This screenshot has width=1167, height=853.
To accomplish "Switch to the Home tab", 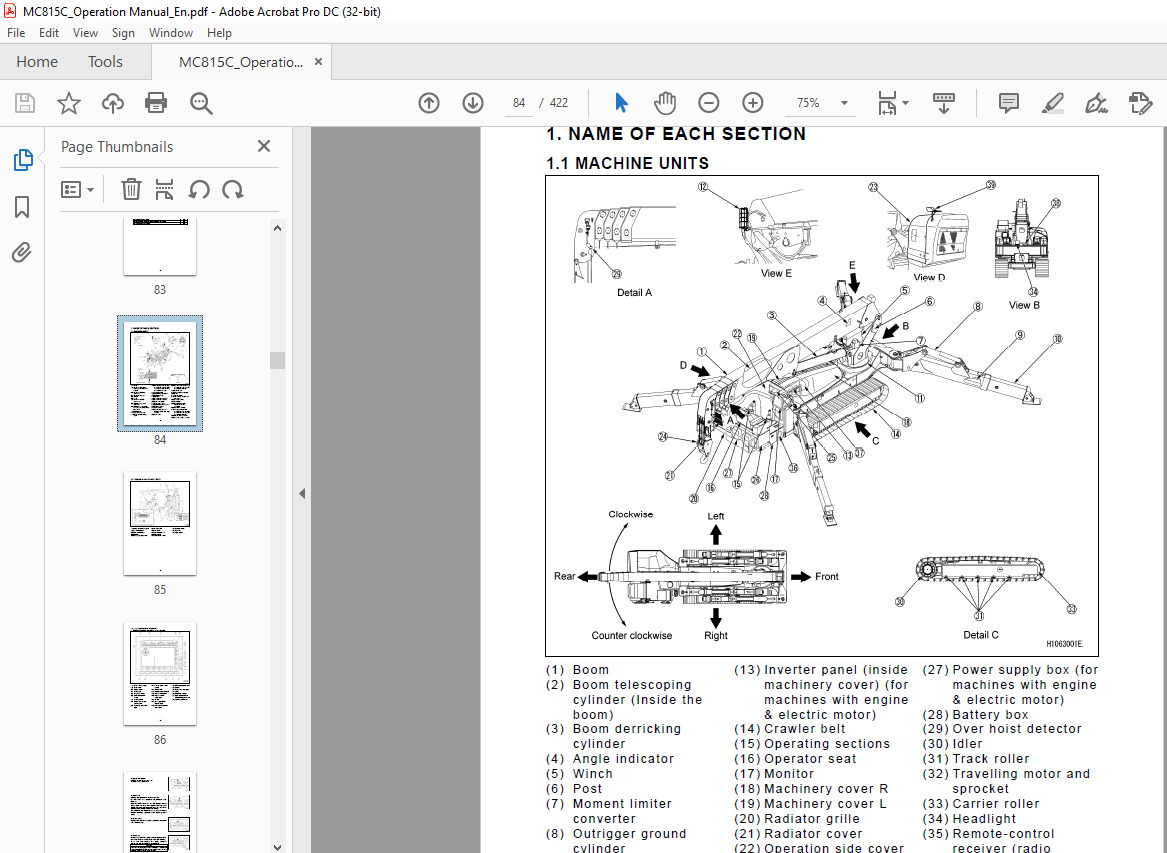I will click(x=37, y=62).
